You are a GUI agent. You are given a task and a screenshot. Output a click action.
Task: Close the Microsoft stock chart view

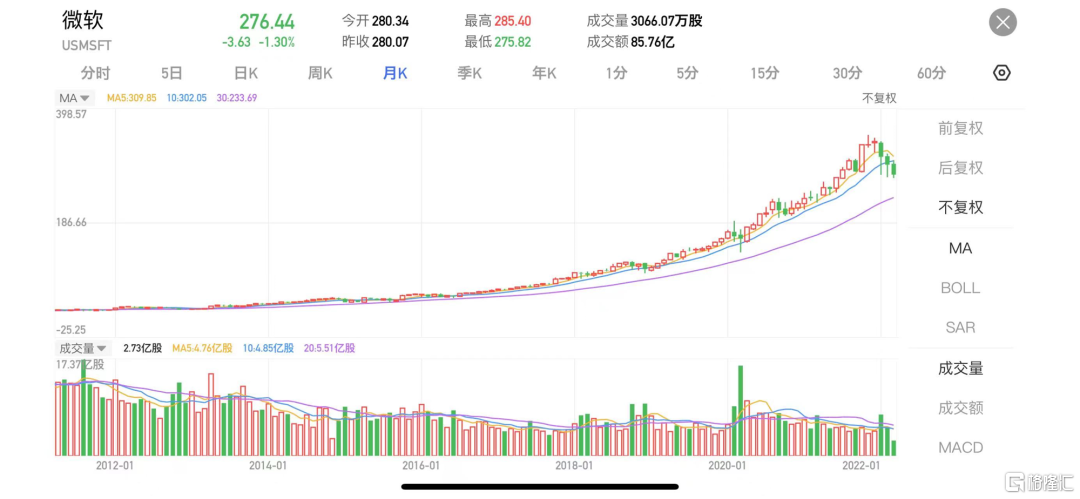point(1002,22)
